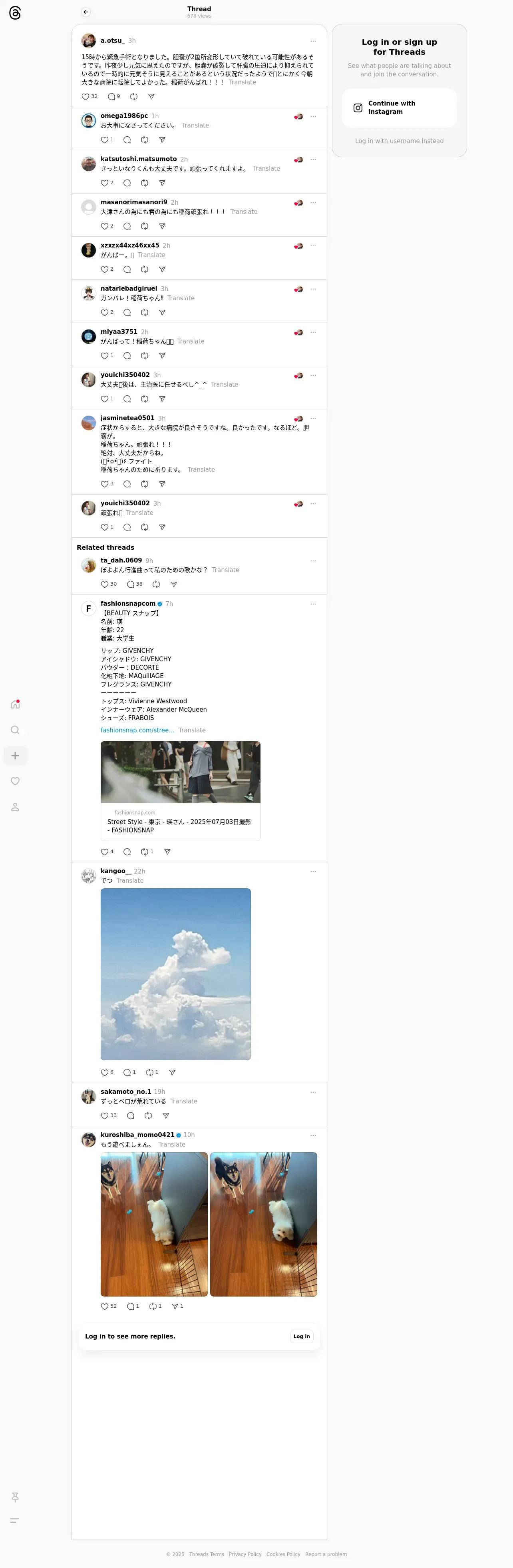Image resolution: width=513 pixels, height=1568 pixels.
Task: Click Continue with Instagram button
Action: tap(399, 108)
